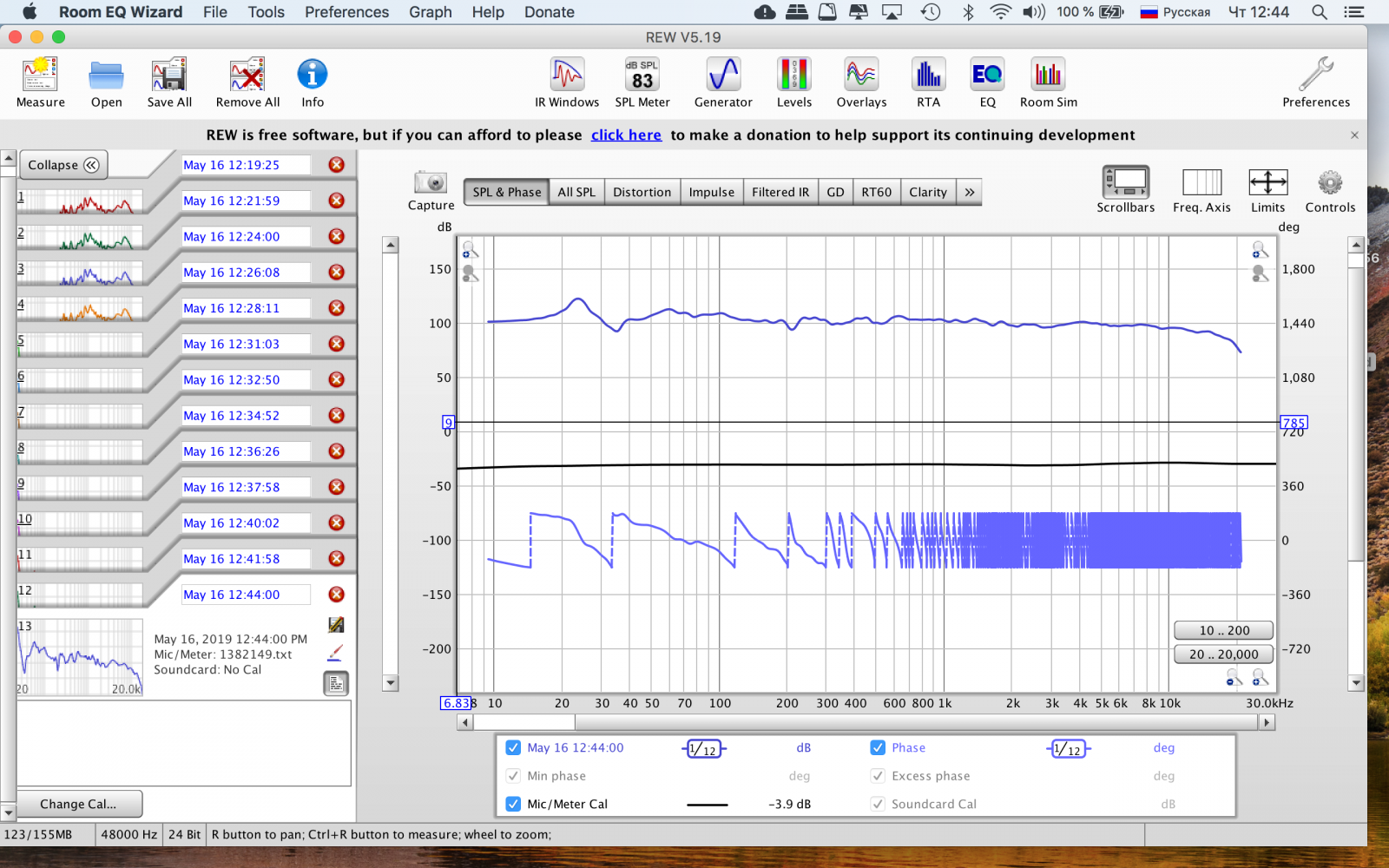Delete the May 16 12:44:00 measurement
Image resolution: width=1389 pixels, height=868 pixels.
point(337,595)
